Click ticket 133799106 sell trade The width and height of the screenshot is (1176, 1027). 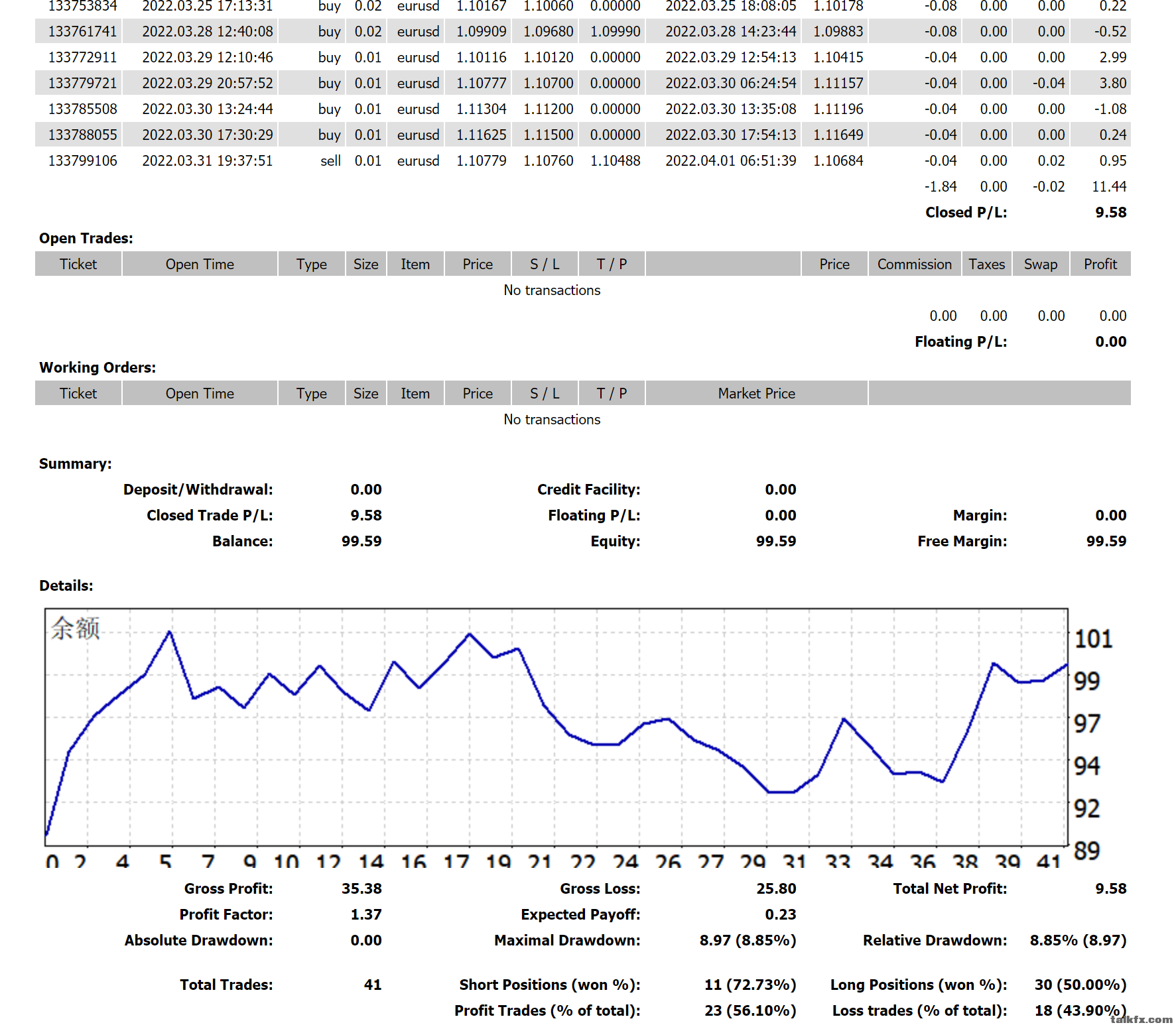pos(82,160)
